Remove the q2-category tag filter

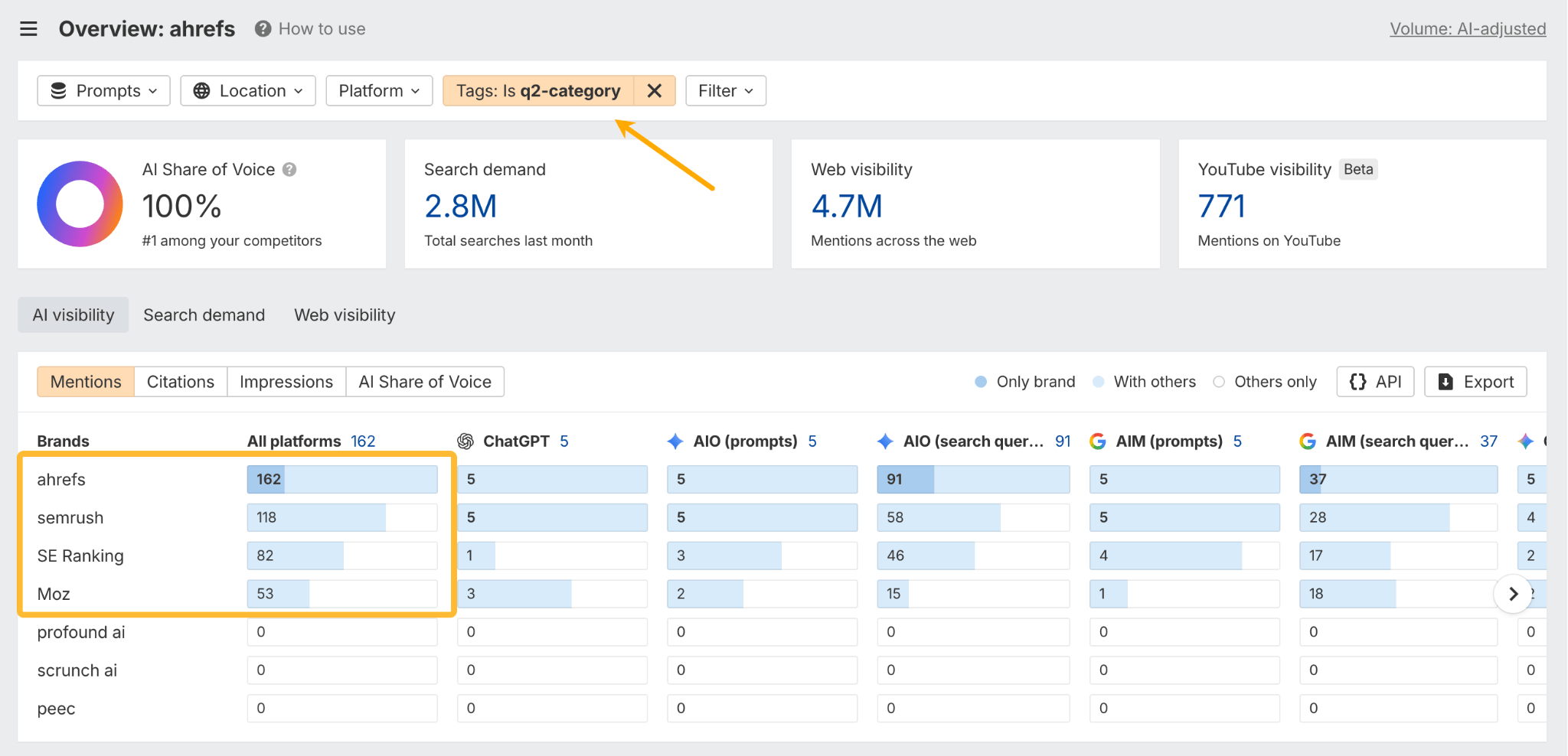[655, 91]
